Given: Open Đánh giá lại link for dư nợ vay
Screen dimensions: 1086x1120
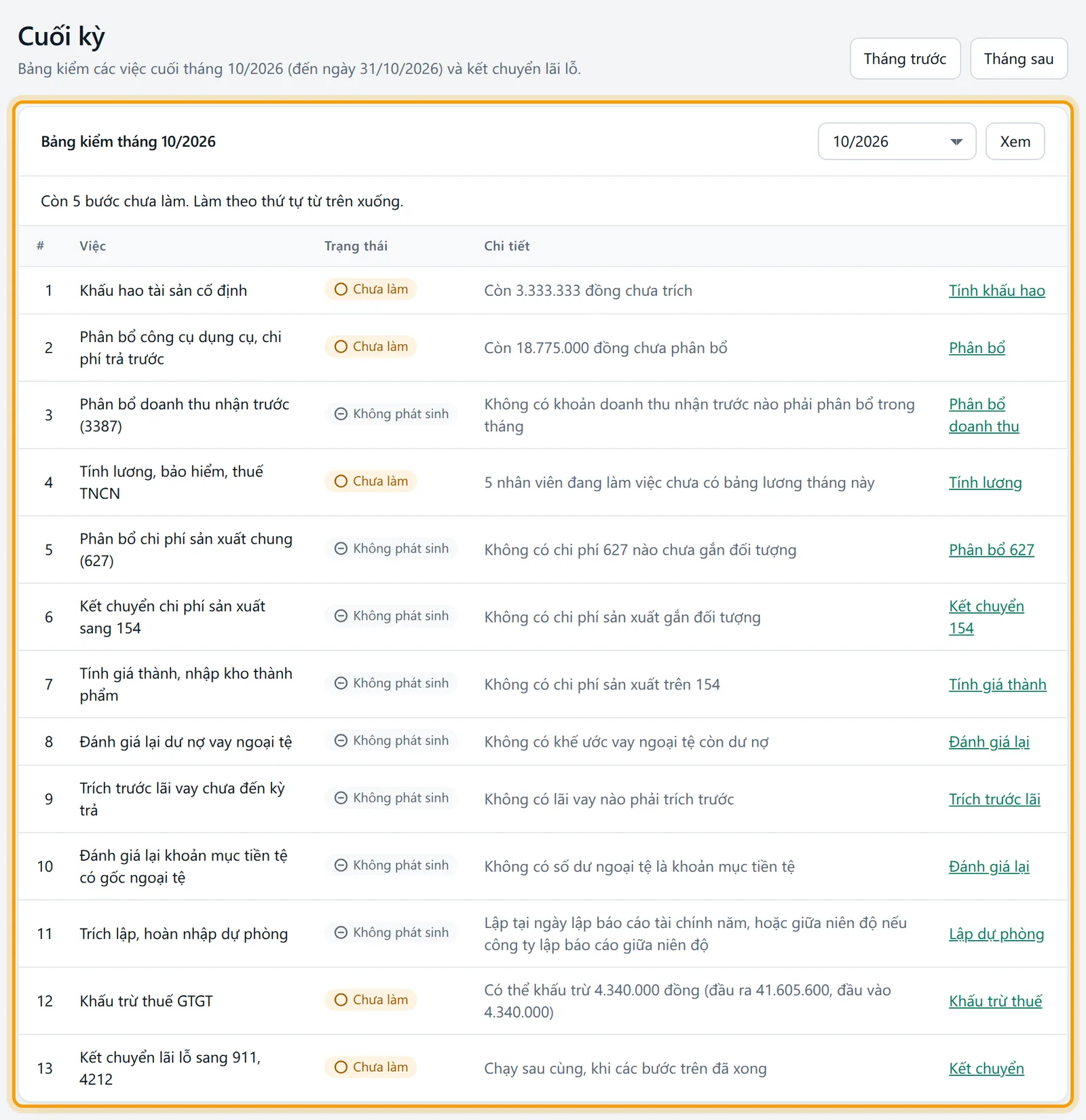Looking at the screenshot, I should coord(989,742).
